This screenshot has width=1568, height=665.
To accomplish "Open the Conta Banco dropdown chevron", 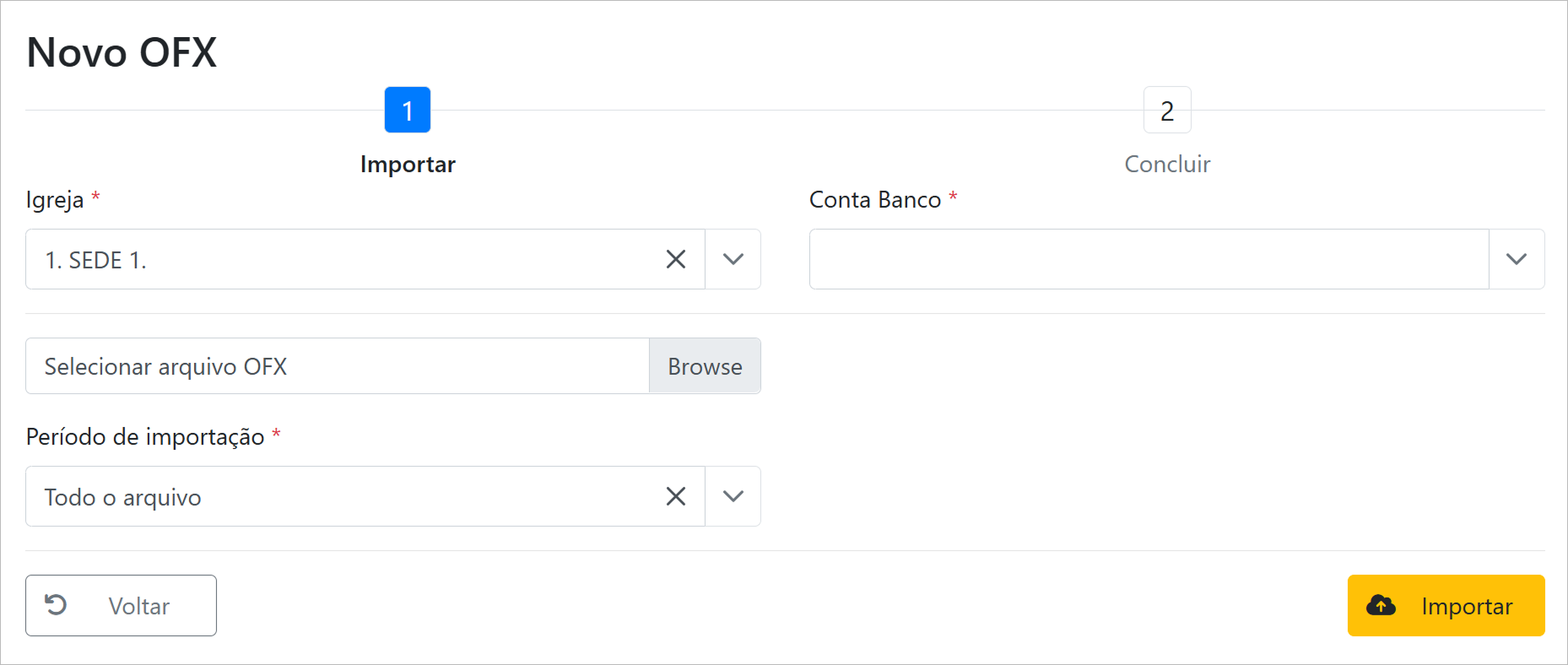I will 1517,259.
